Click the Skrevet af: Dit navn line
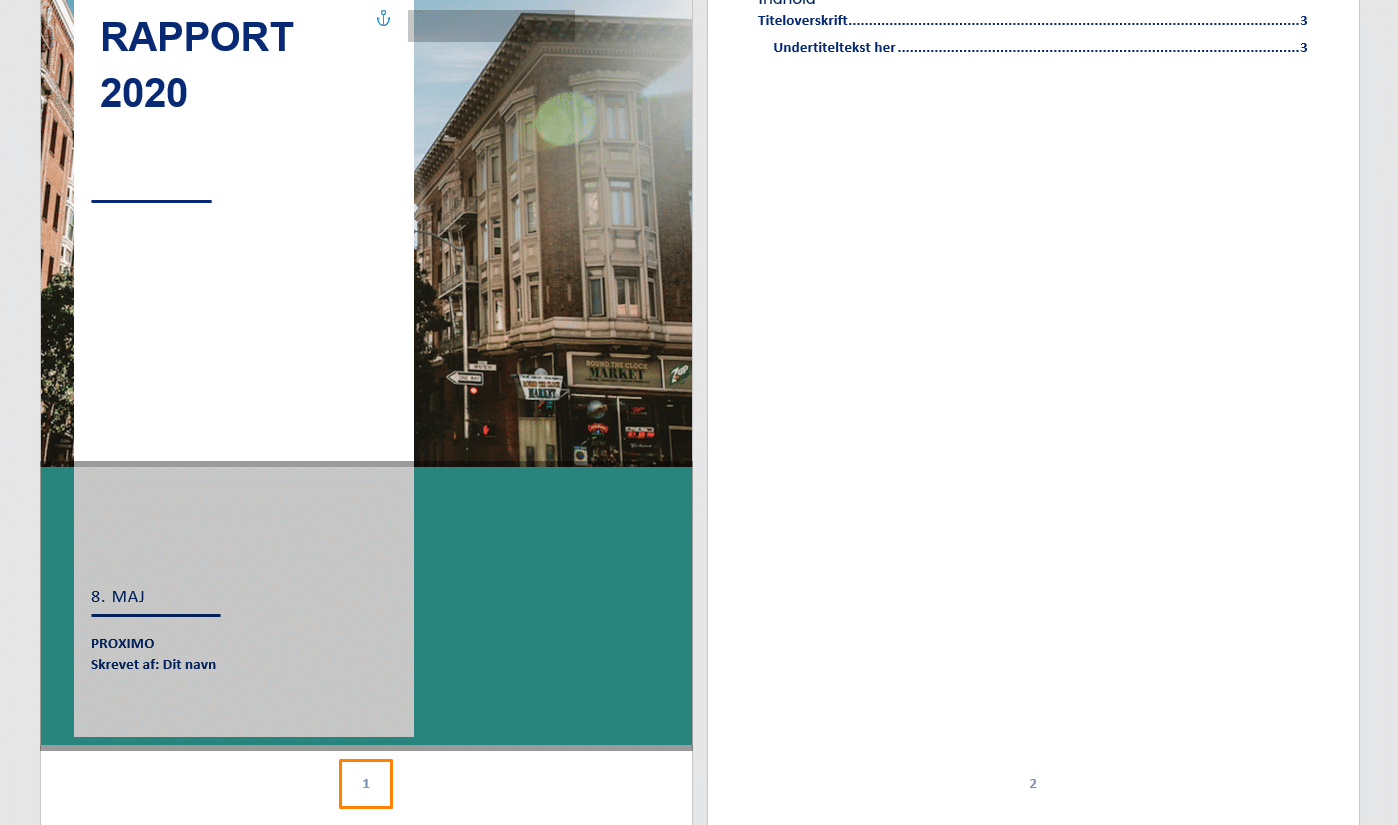 tap(153, 665)
